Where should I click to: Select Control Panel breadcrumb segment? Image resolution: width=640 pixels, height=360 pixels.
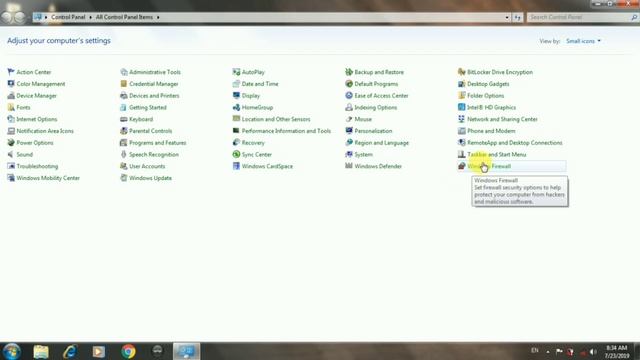pyautogui.click(x=68, y=17)
